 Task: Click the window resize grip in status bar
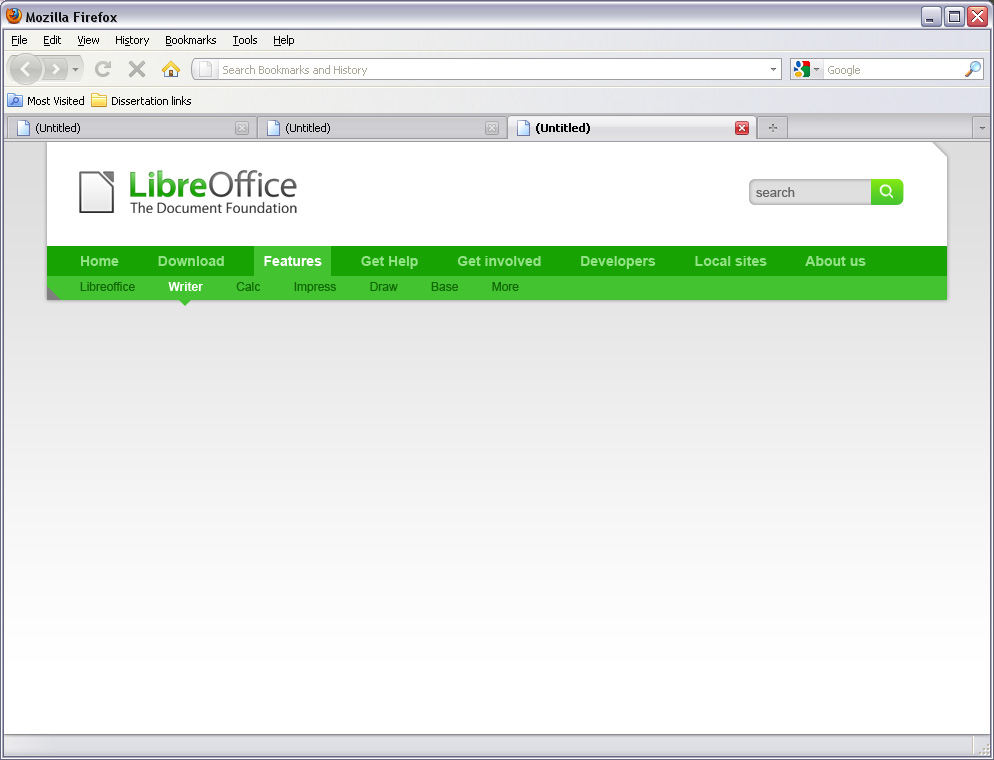point(983,748)
